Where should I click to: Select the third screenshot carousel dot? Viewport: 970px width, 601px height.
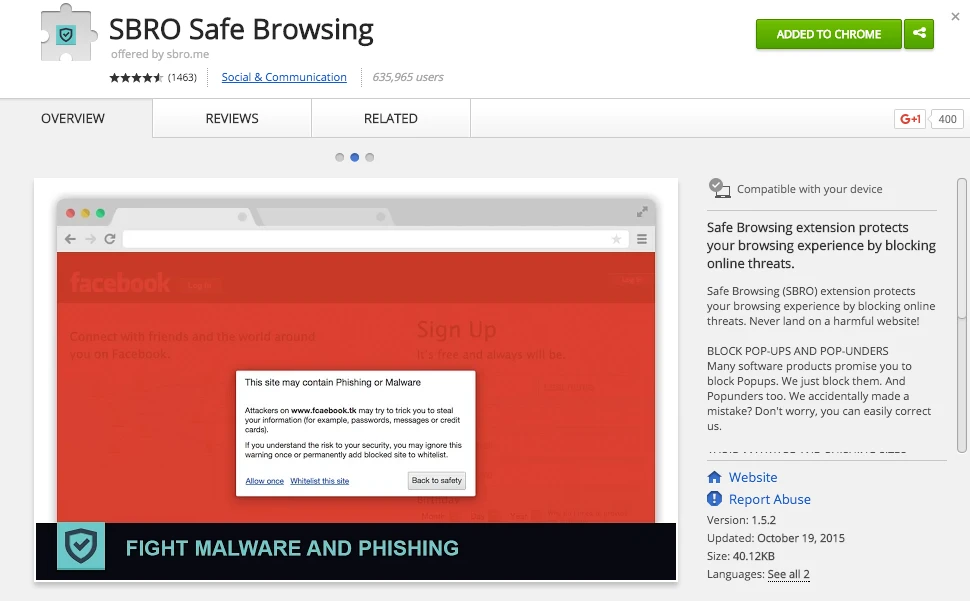click(369, 157)
